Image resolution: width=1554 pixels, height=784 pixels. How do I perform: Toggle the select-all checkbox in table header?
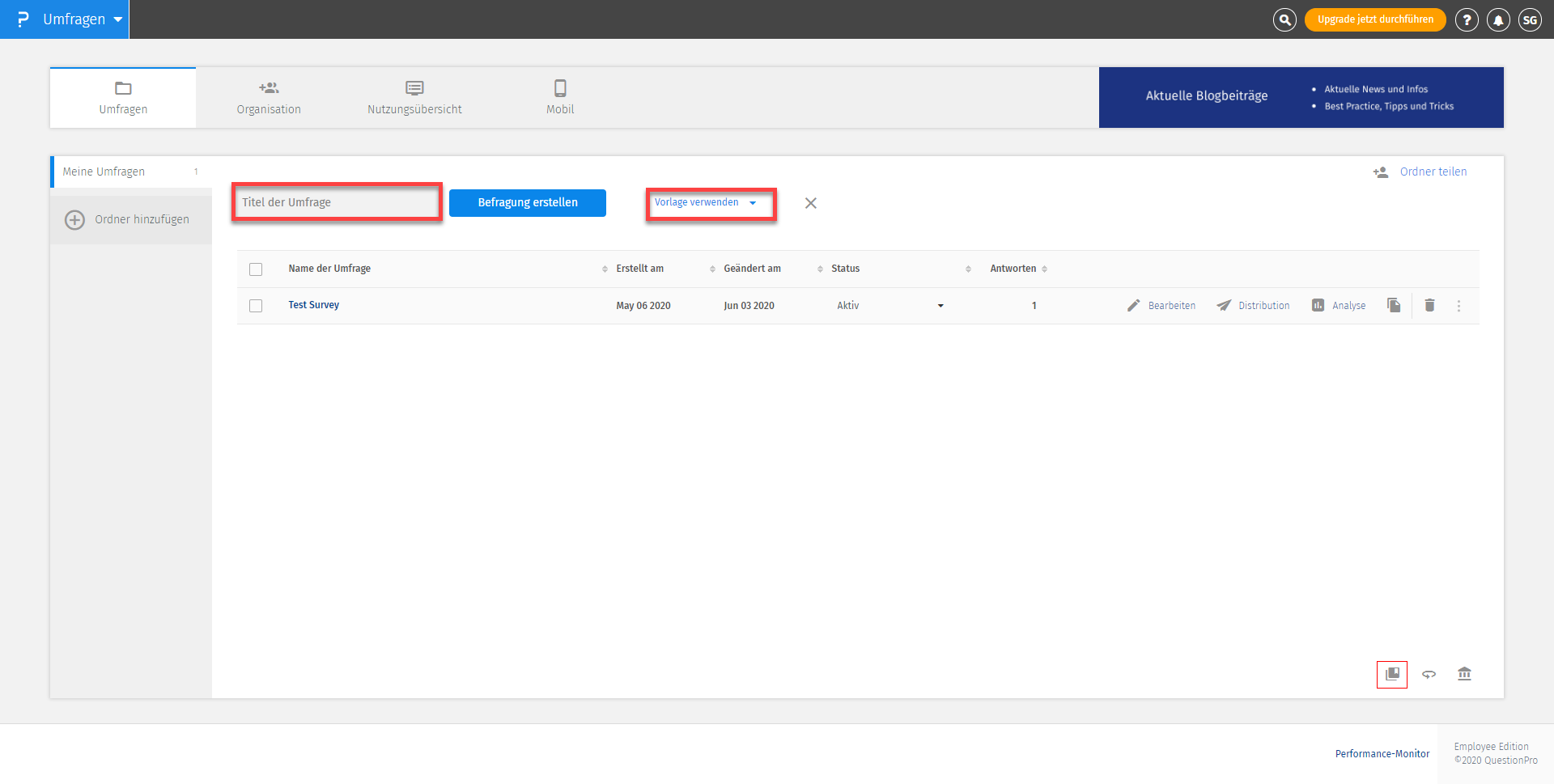click(256, 269)
